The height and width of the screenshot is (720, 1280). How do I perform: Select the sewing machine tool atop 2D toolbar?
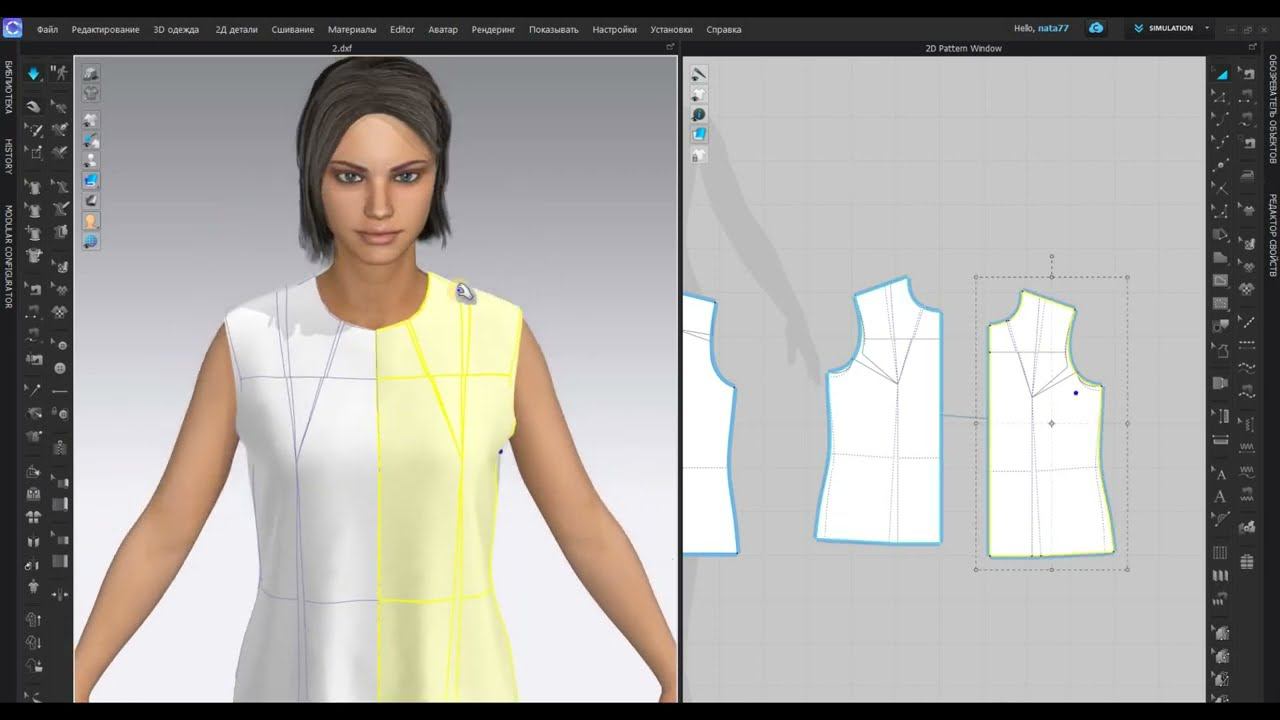pos(1247,73)
